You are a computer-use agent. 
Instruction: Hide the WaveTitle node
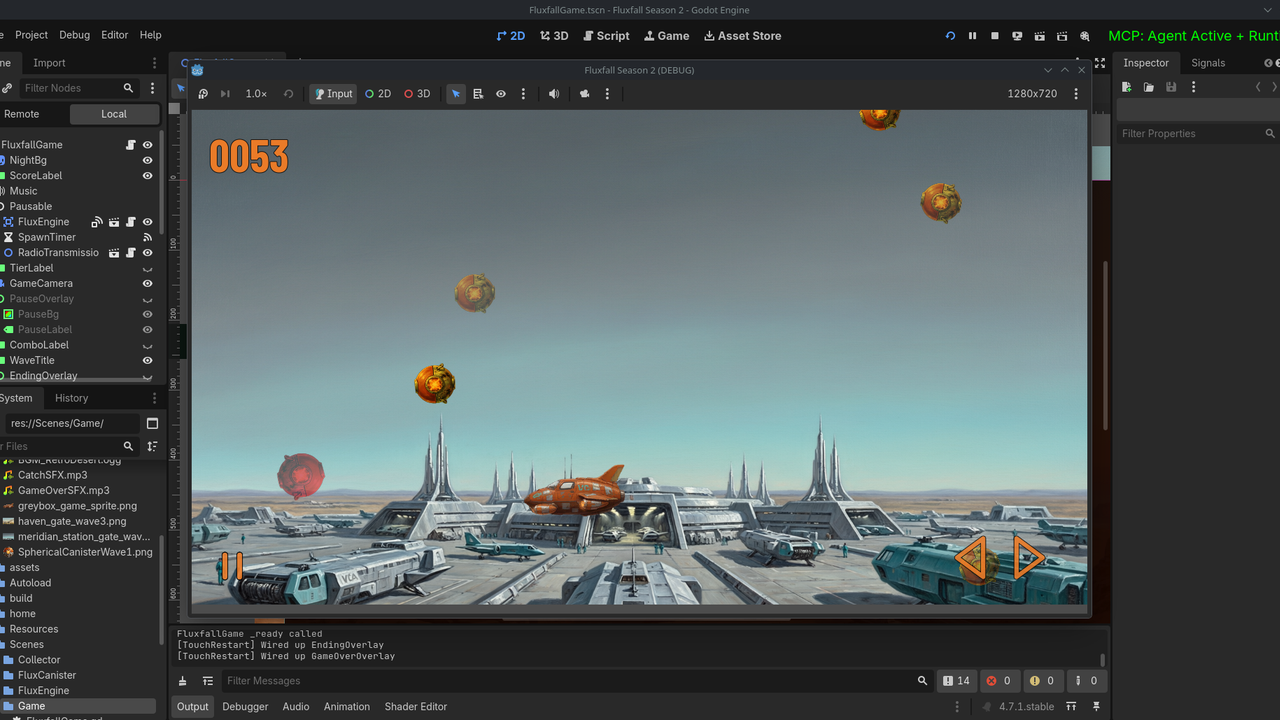pyautogui.click(x=148, y=361)
